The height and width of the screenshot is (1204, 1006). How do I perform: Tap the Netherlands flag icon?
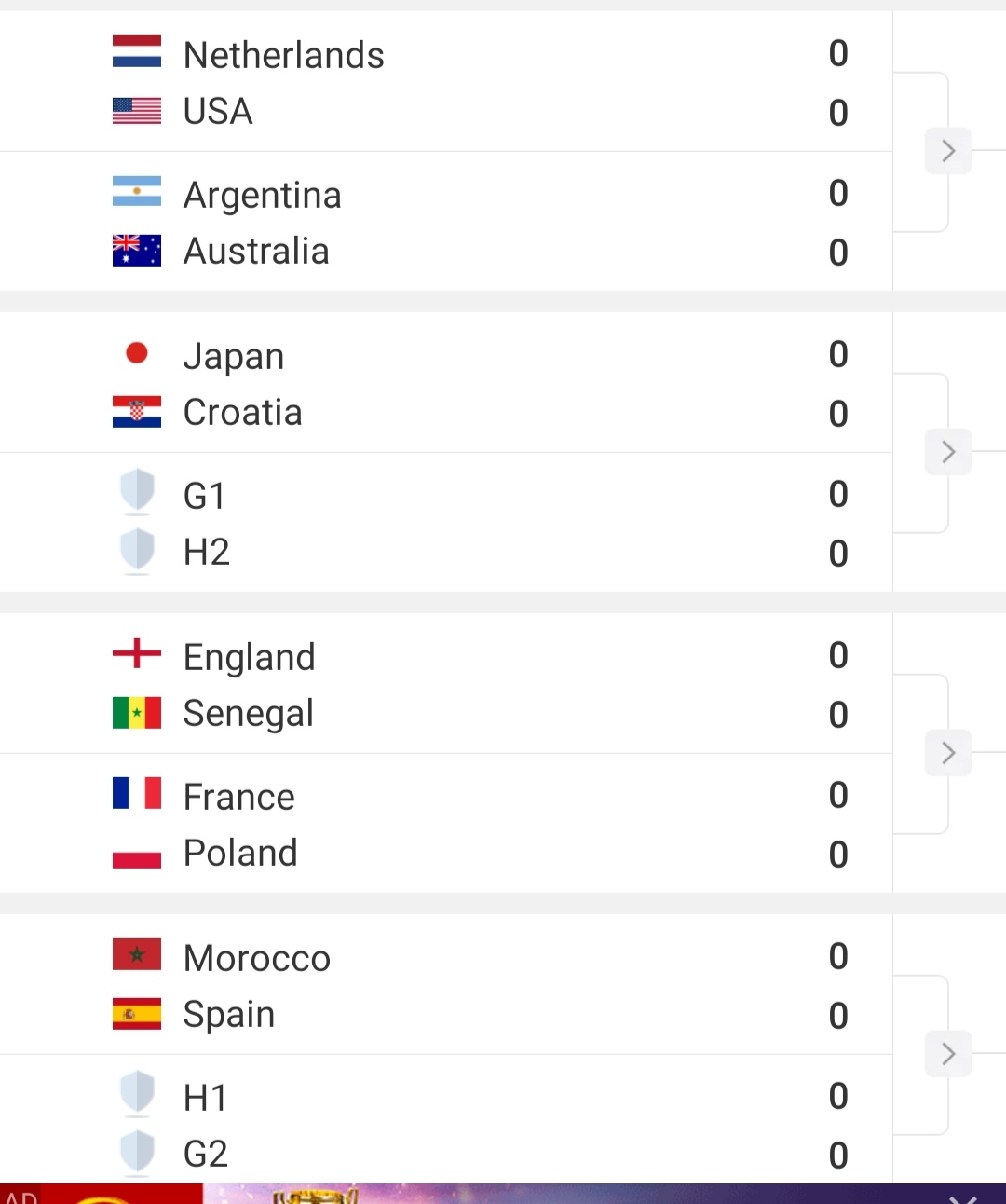[x=136, y=52]
